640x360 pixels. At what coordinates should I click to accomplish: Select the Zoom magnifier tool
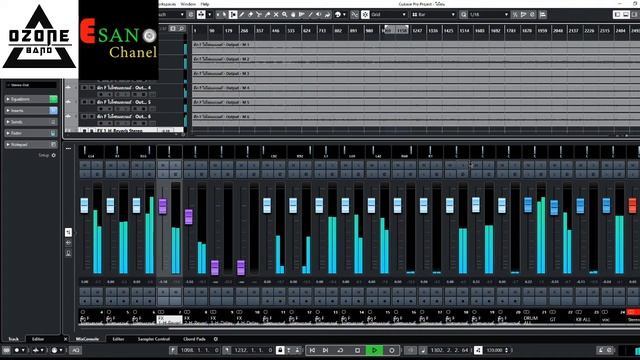(284, 14)
